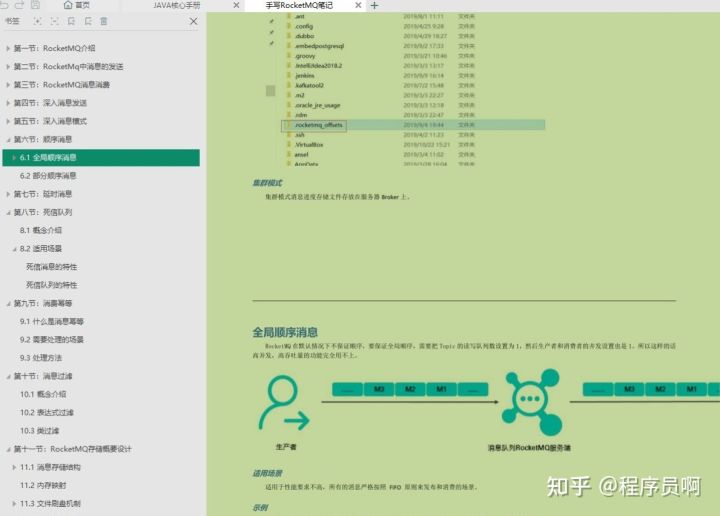Collapse 第十一节 RocketMQ存储概要设计 arrow
This screenshot has height=516, width=720.
coord(8,449)
